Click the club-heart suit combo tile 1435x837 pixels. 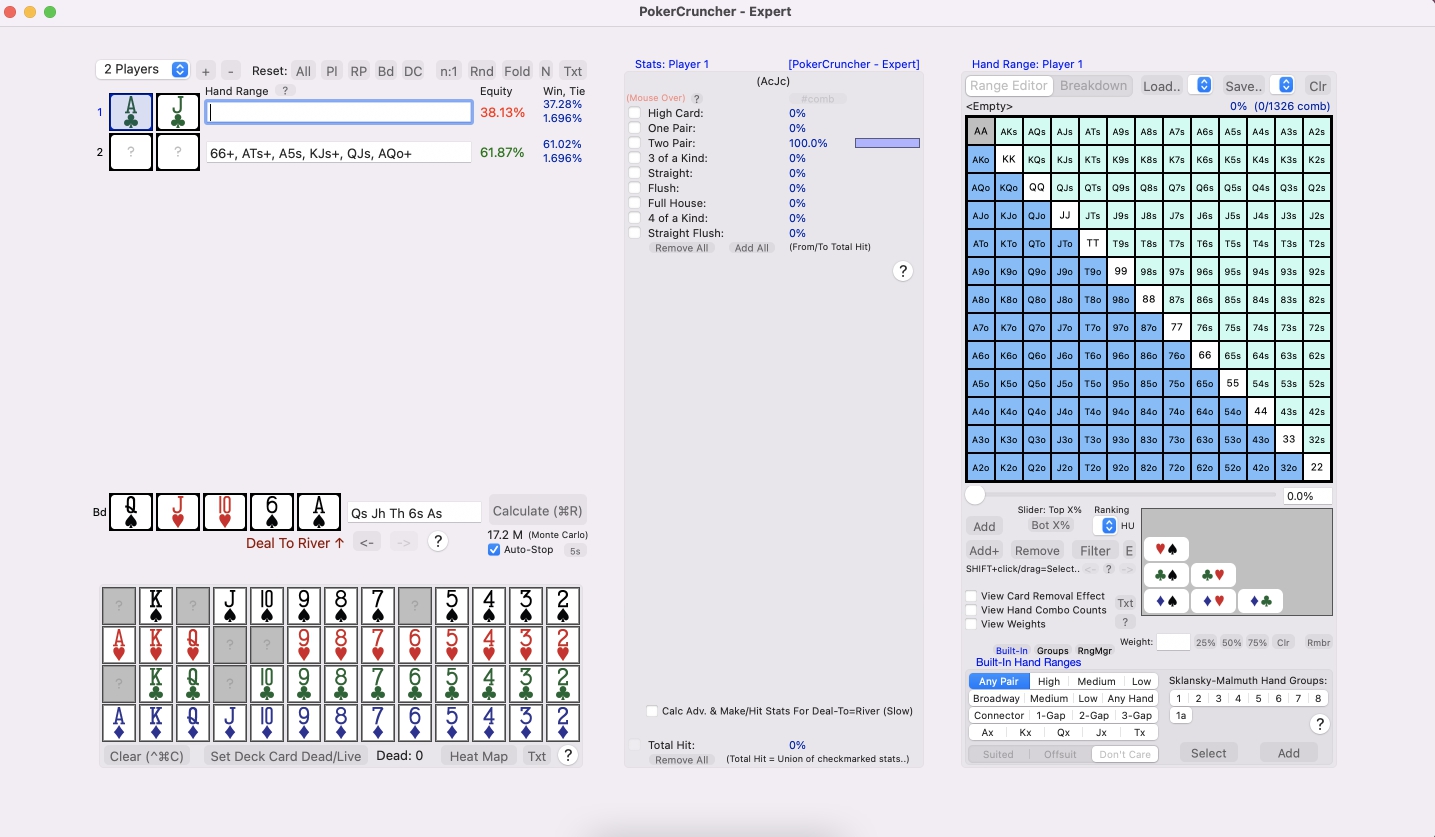[1213, 575]
